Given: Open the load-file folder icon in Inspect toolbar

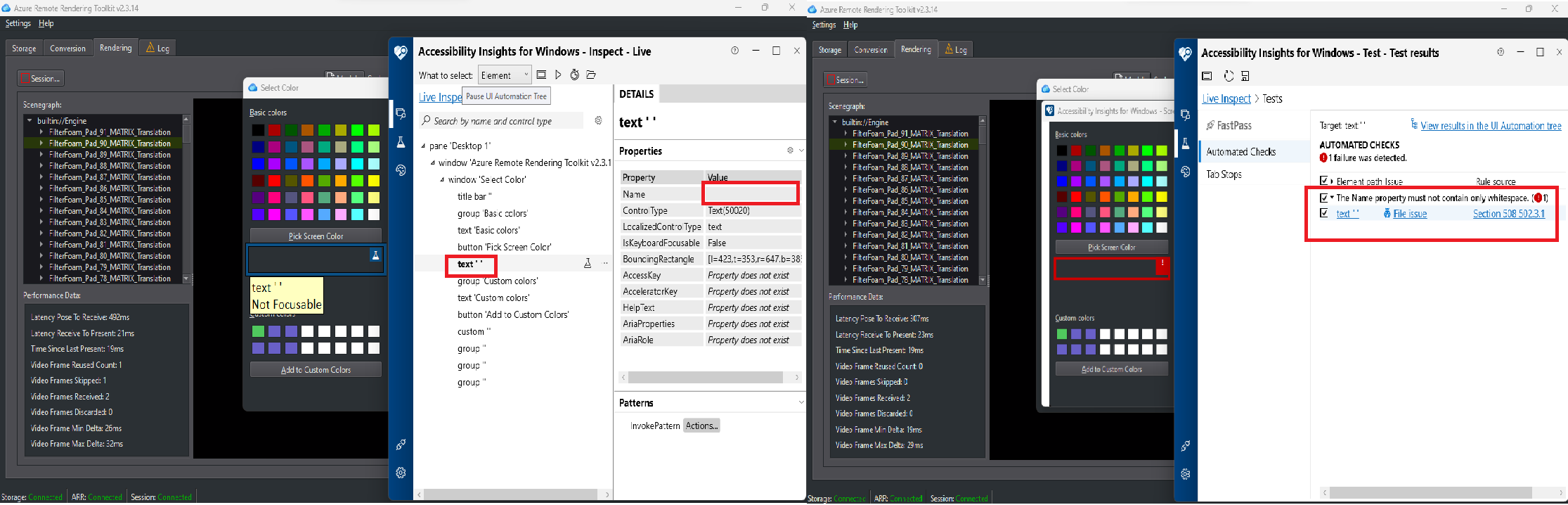Looking at the screenshot, I should click(591, 75).
